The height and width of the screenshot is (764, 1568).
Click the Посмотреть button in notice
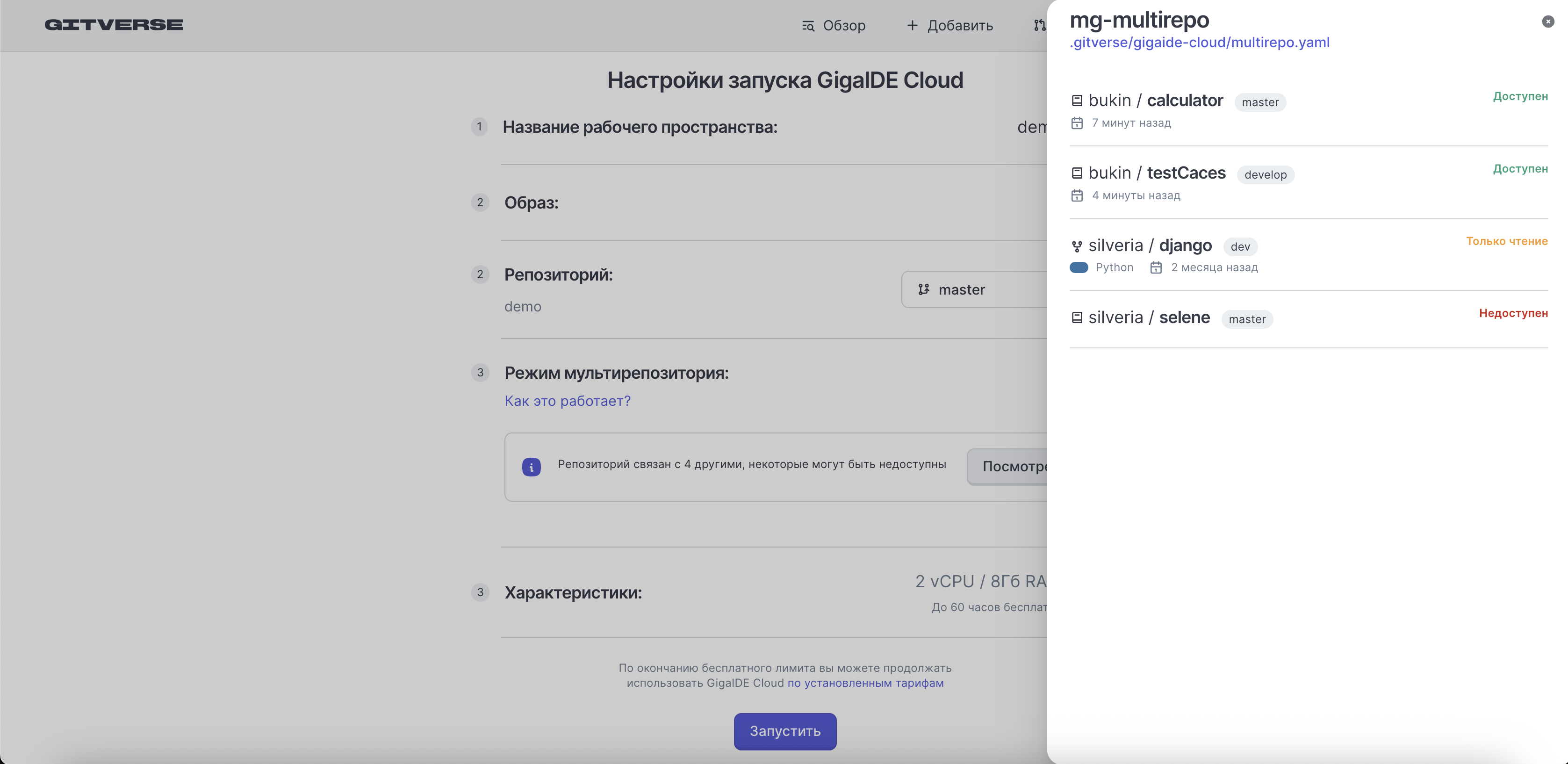(x=1007, y=467)
